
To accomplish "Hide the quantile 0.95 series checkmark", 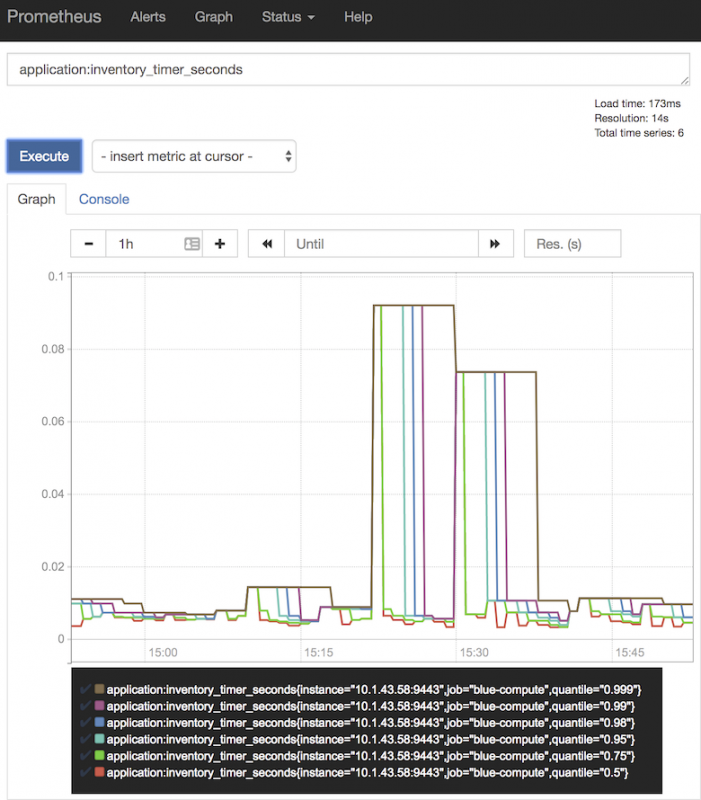I will click(x=83, y=739).
